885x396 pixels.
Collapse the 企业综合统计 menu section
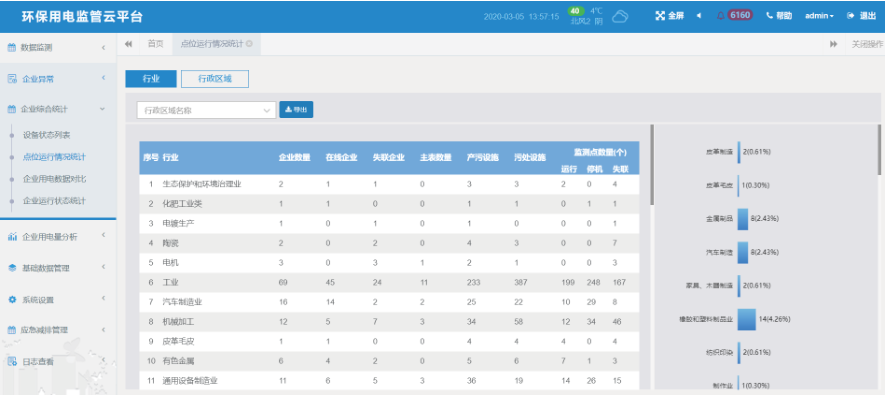point(59,109)
